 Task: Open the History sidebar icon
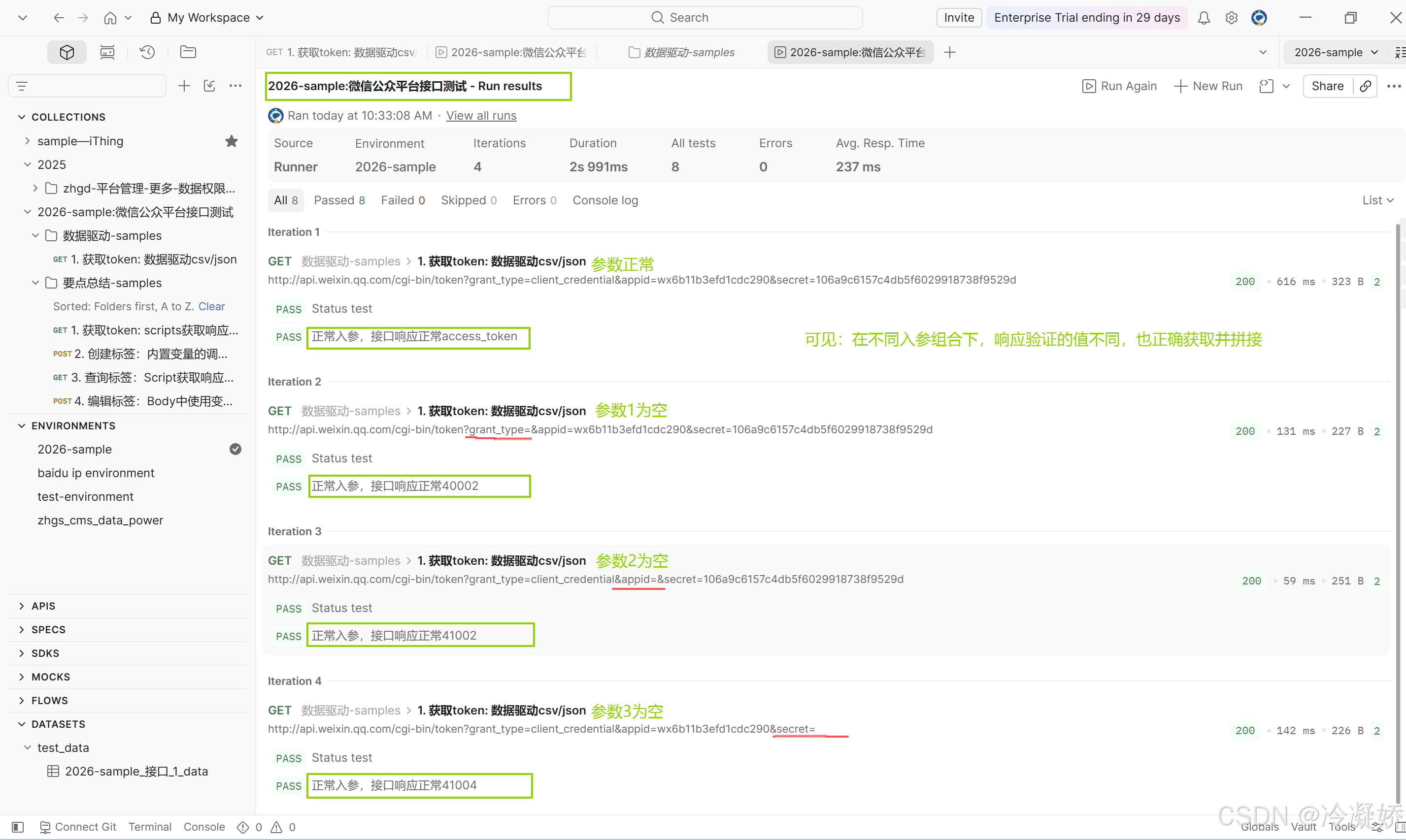pos(147,52)
